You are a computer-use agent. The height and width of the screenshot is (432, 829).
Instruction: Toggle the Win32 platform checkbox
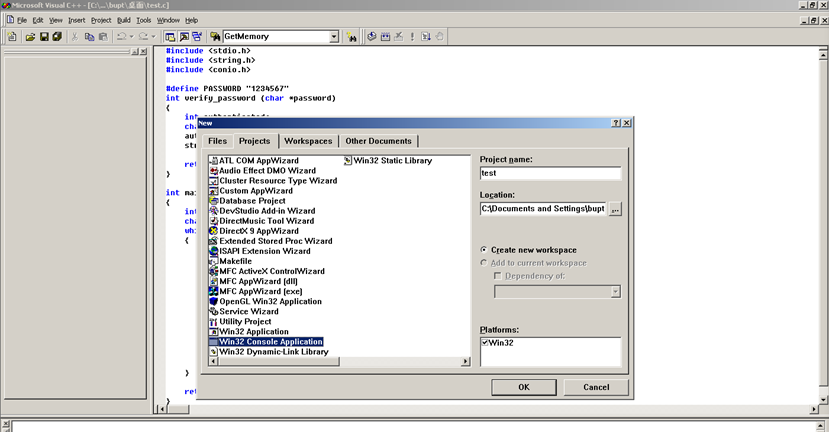click(486, 342)
